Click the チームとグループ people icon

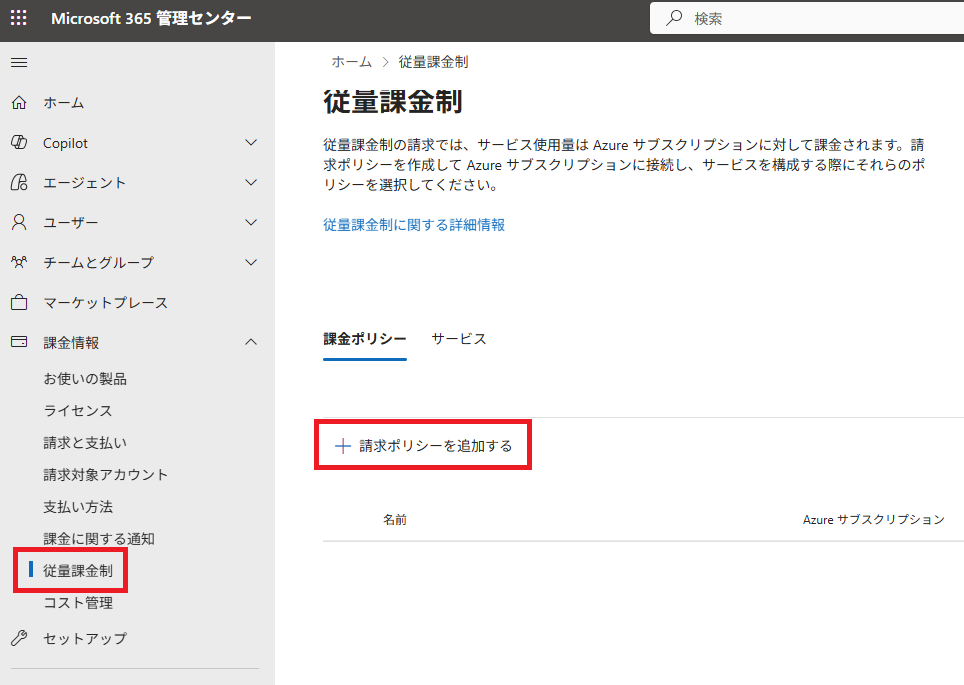point(19,263)
